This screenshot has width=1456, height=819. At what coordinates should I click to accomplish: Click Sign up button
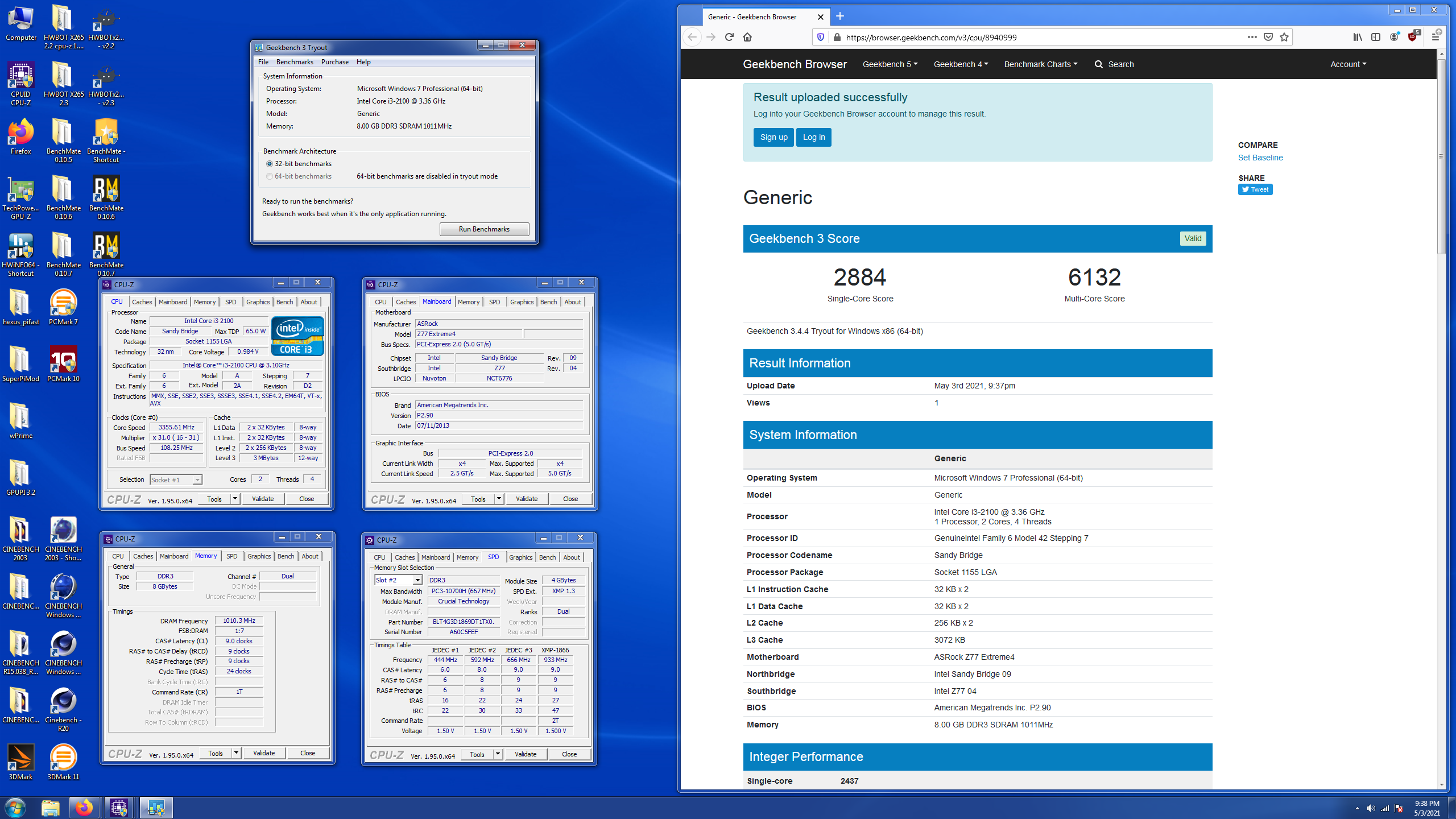point(773,137)
